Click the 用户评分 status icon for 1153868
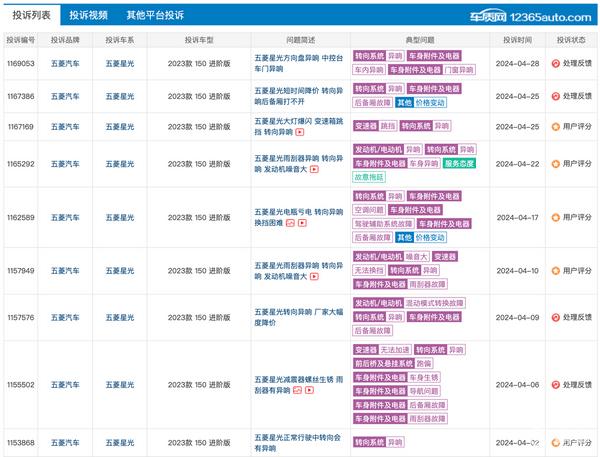The height and width of the screenshot is (457, 600). [x=556, y=442]
